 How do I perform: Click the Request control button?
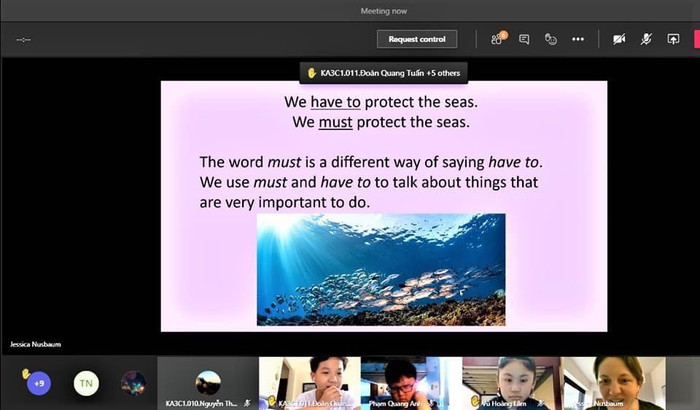tap(417, 39)
